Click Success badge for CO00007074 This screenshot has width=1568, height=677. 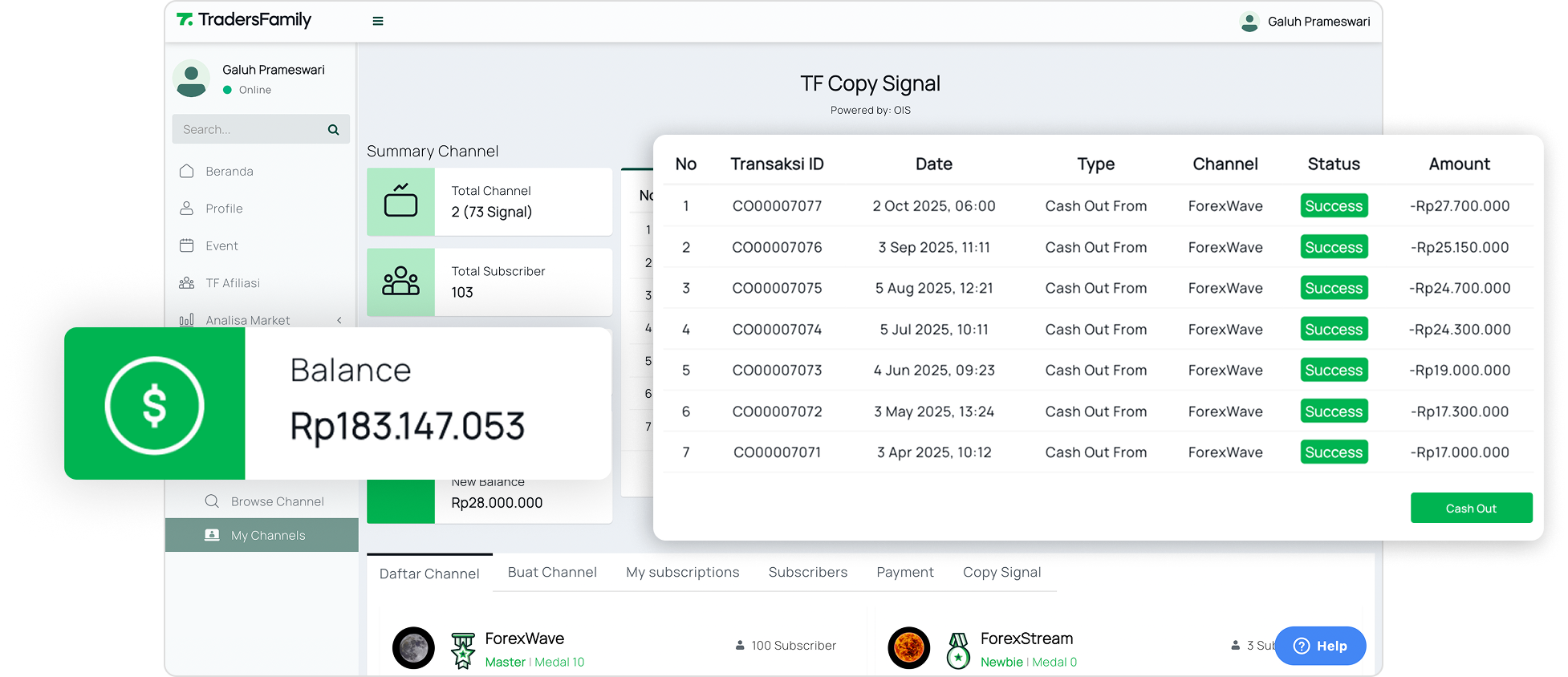[x=1334, y=330]
